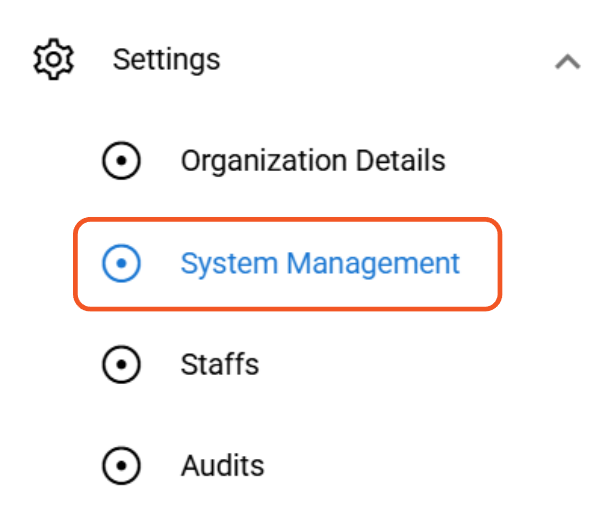Click the Audits bullet icon
The image size is (611, 525).
point(122,466)
